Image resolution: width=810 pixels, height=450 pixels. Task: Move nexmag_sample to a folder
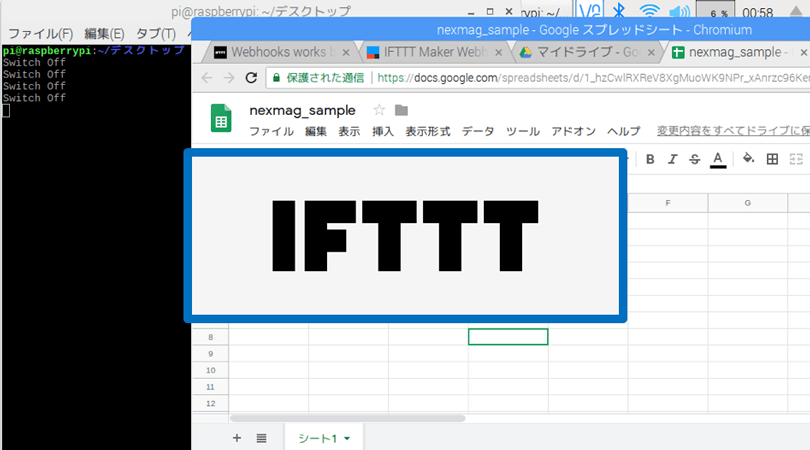(x=401, y=110)
